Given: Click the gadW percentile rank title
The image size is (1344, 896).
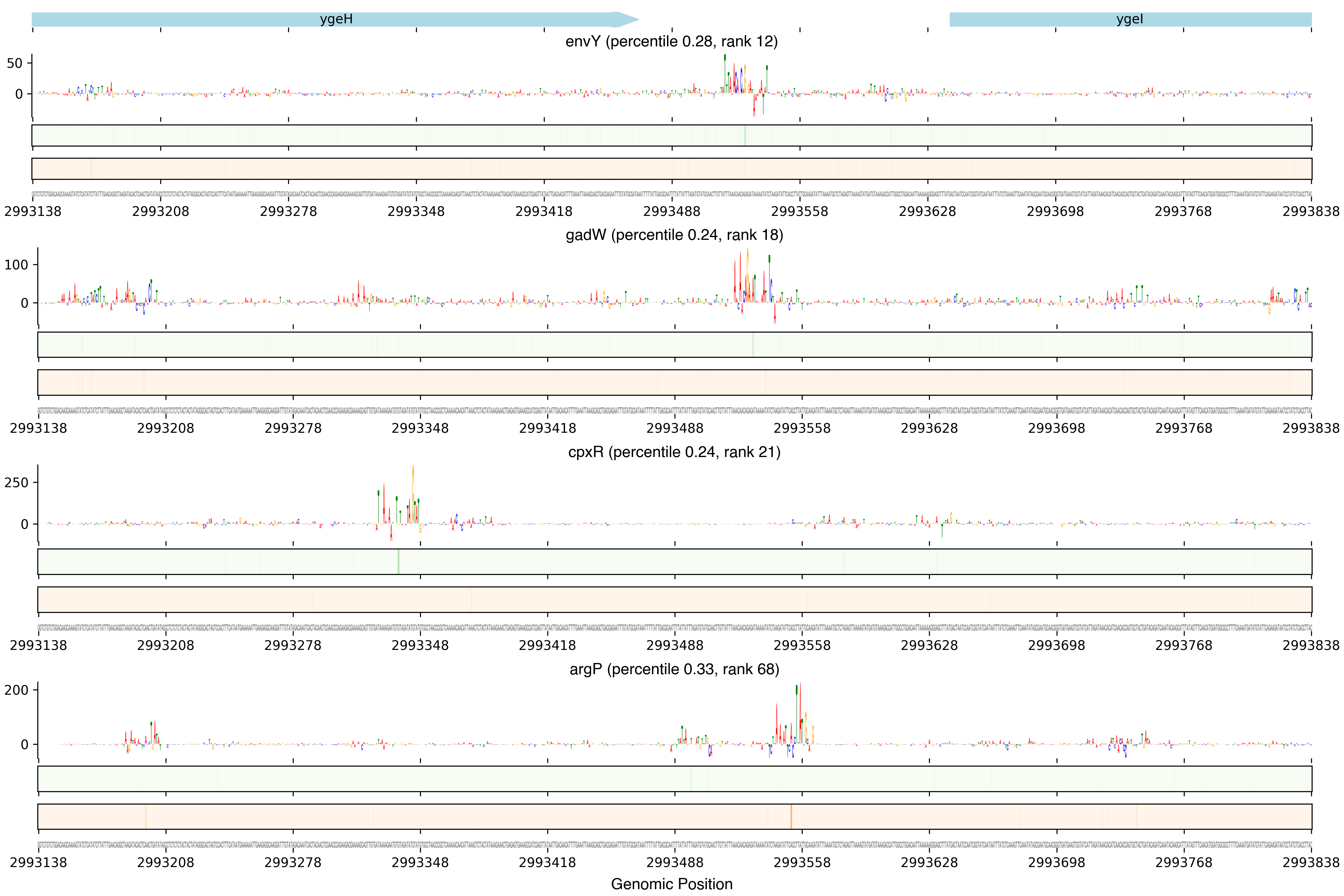Looking at the screenshot, I should click(674, 235).
